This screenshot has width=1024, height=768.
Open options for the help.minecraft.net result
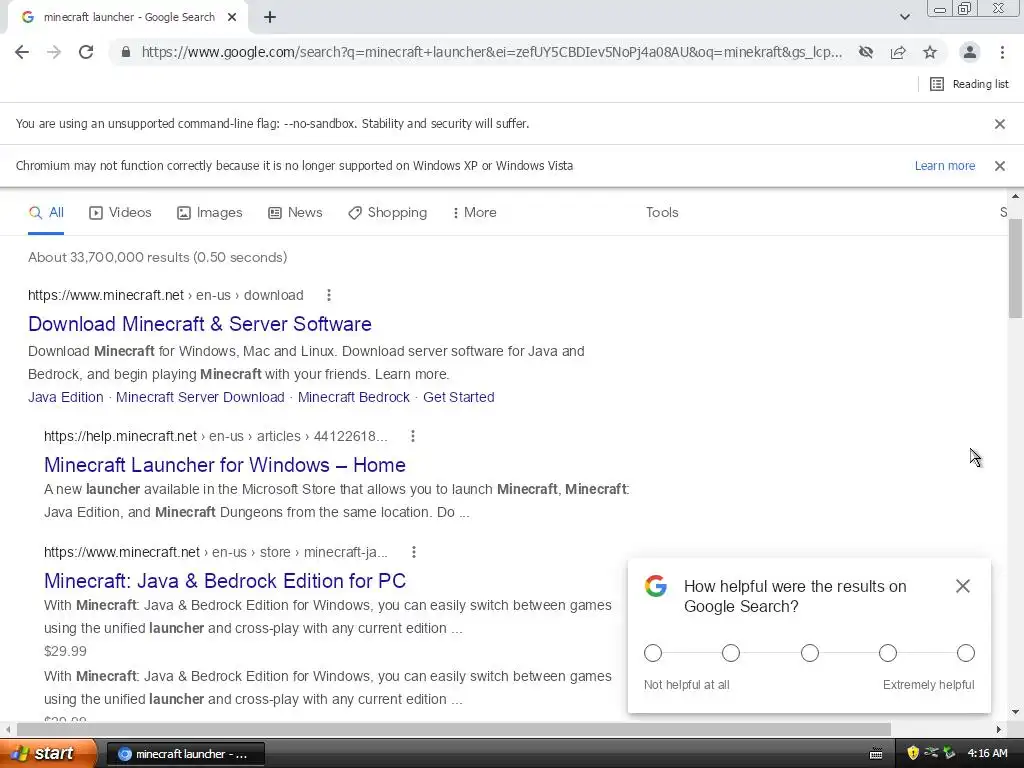[413, 436]
